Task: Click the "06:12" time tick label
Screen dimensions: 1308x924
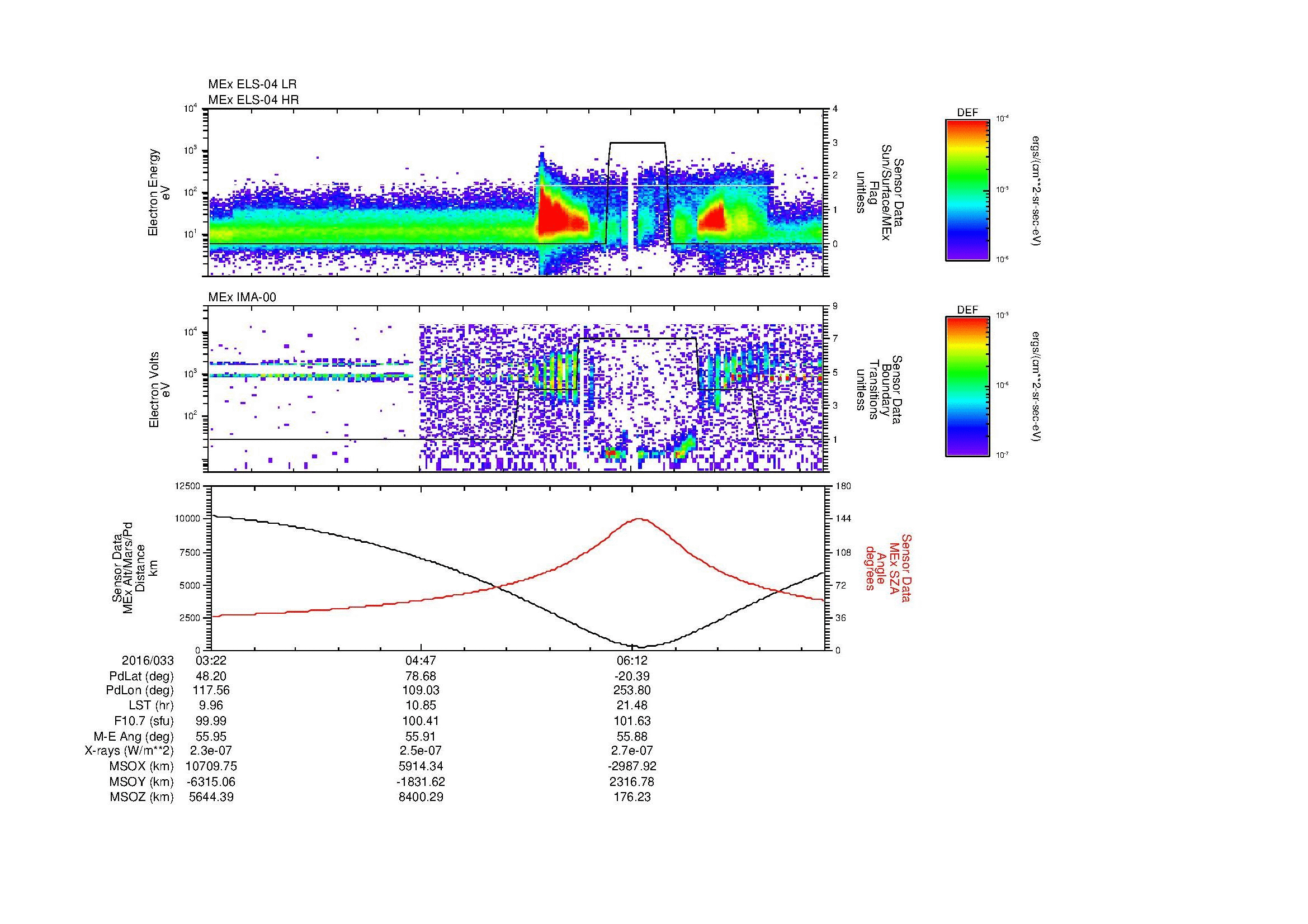Action: point(632,660)
